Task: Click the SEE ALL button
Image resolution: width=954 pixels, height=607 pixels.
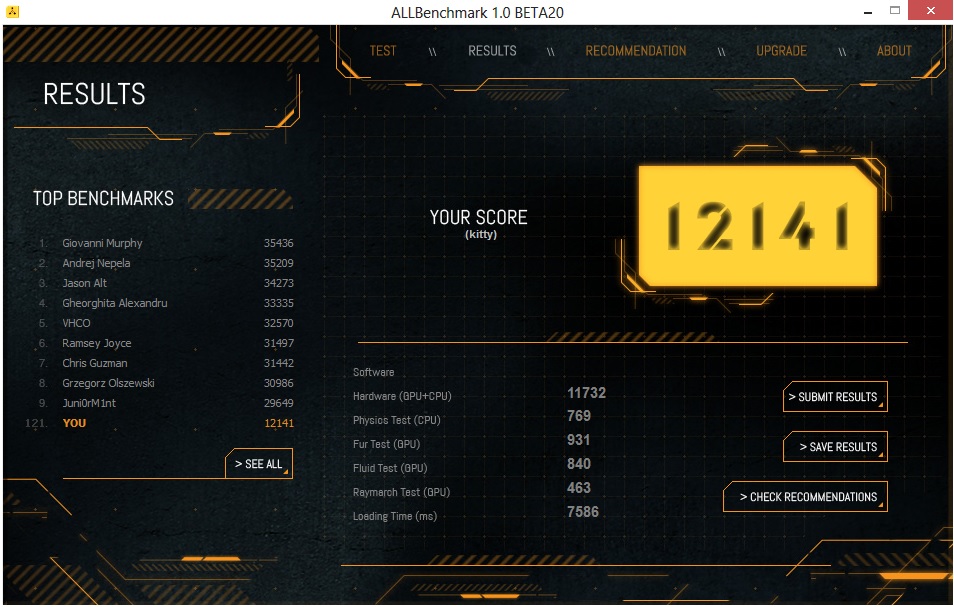Action: (x=259, y=464)
